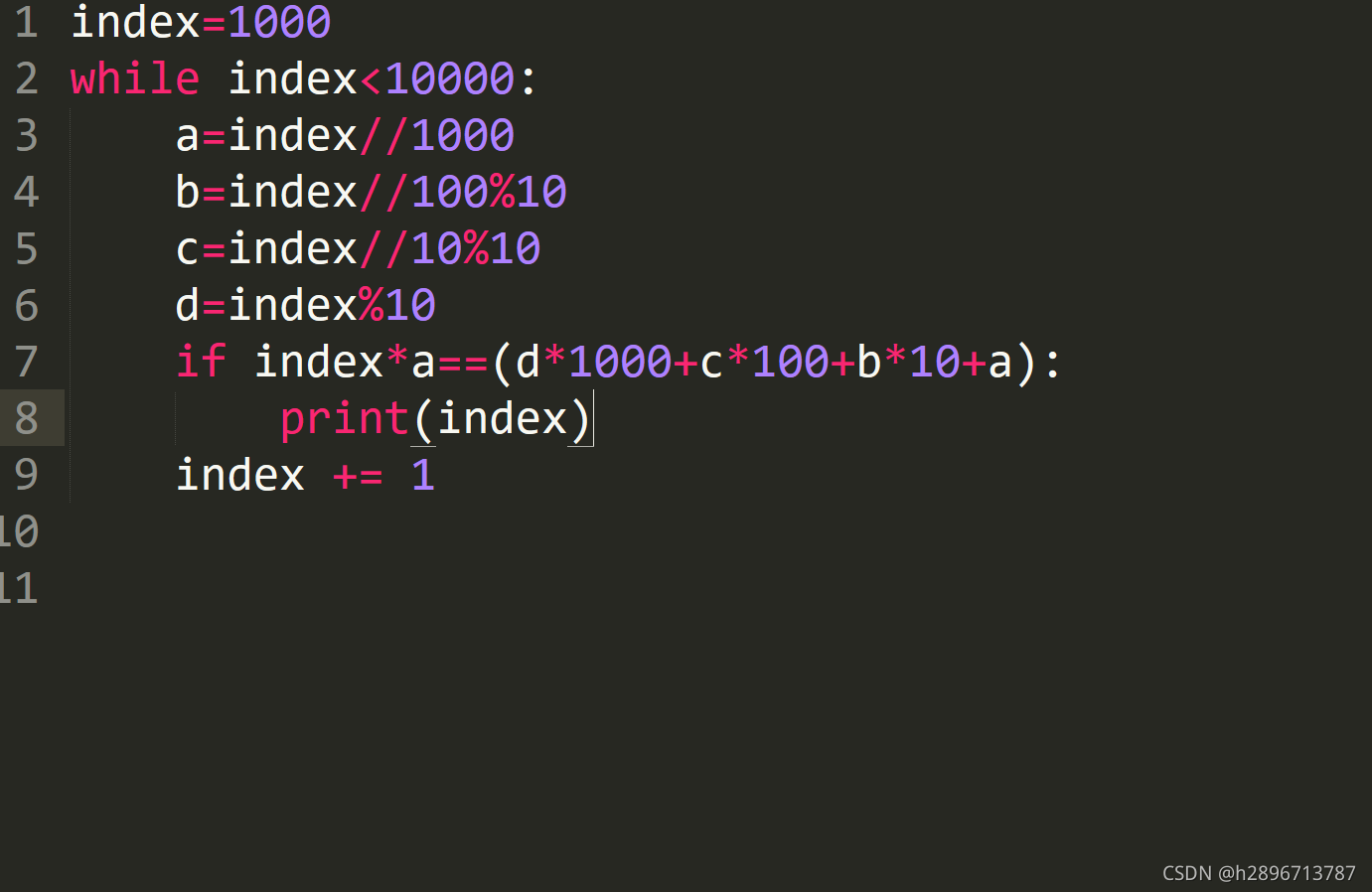
Task: Click line number 3 in gutter
Action: tap(27, 136)
